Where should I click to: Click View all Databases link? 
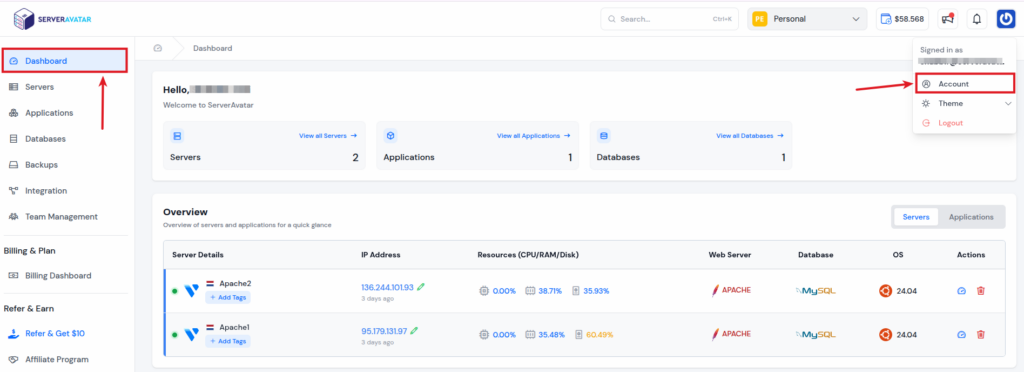click(750, 136)
